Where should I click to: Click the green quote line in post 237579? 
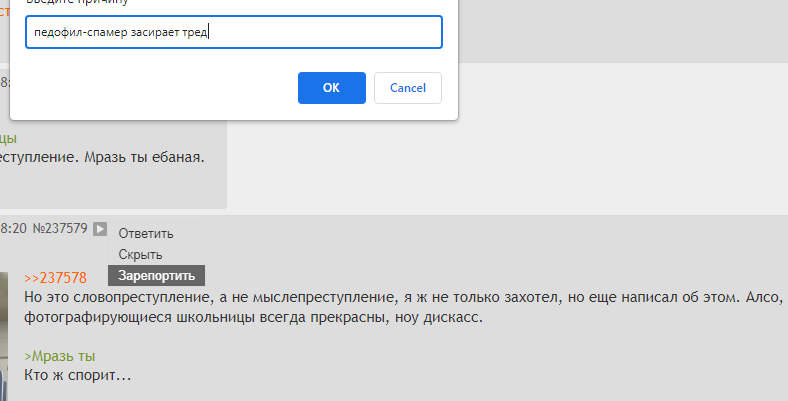(60, 356)
